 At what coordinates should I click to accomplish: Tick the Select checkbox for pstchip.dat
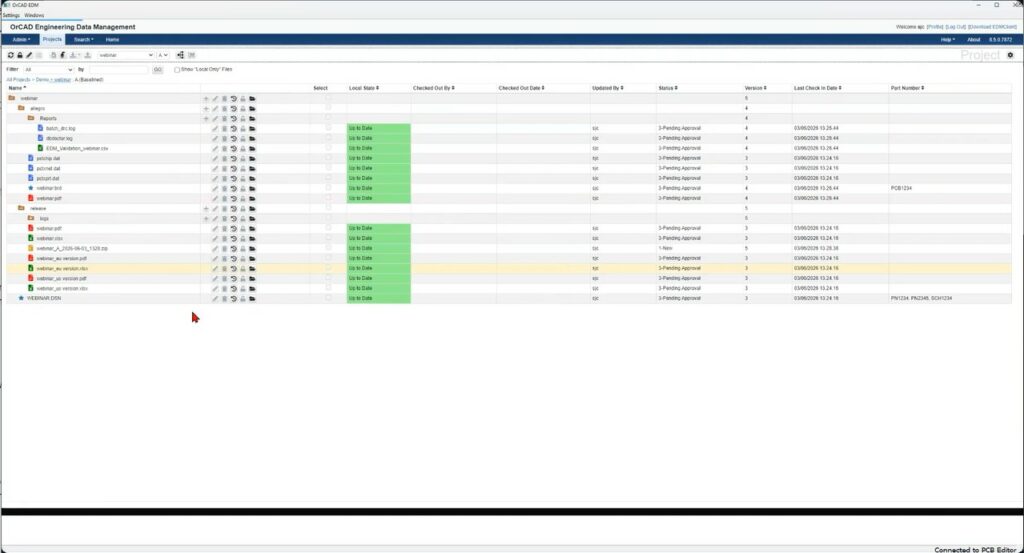point(328,158)
